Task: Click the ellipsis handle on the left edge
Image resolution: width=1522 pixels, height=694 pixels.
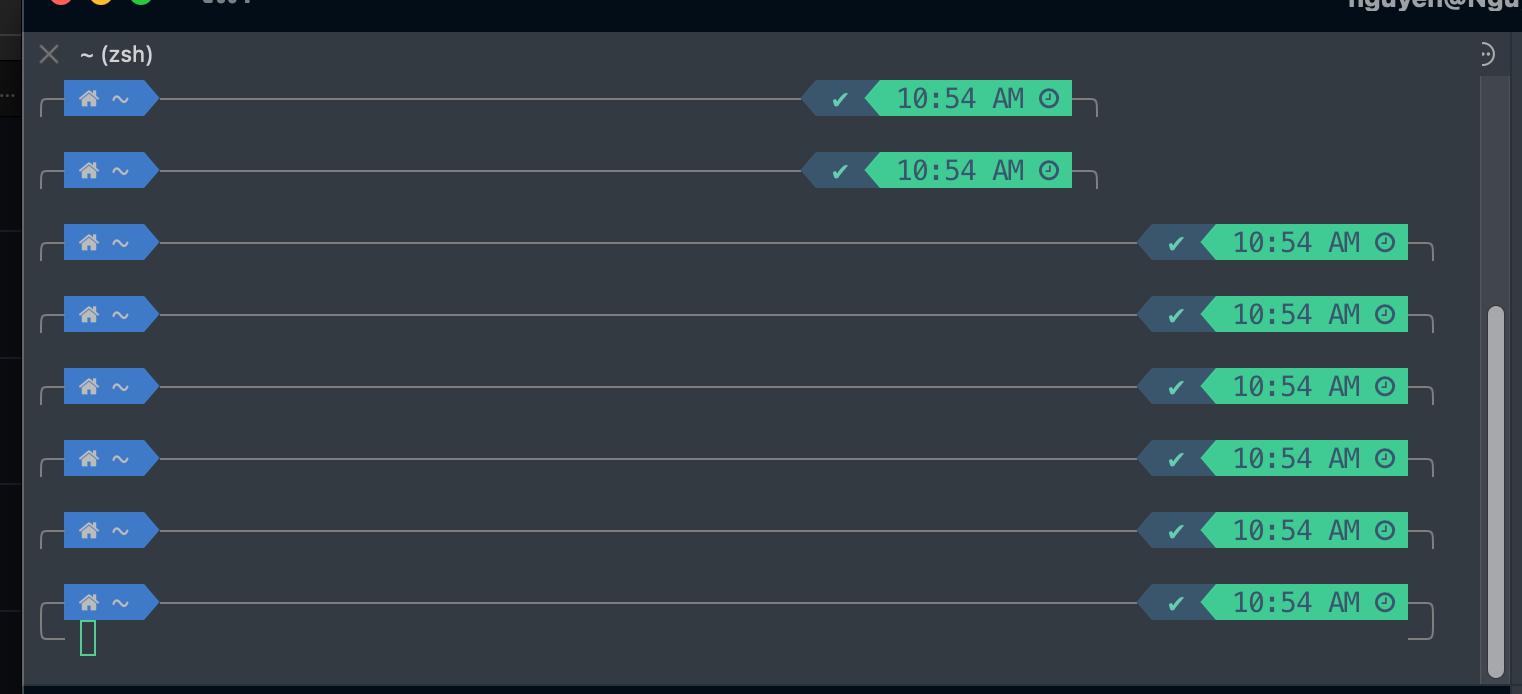Action: [6, 93]
